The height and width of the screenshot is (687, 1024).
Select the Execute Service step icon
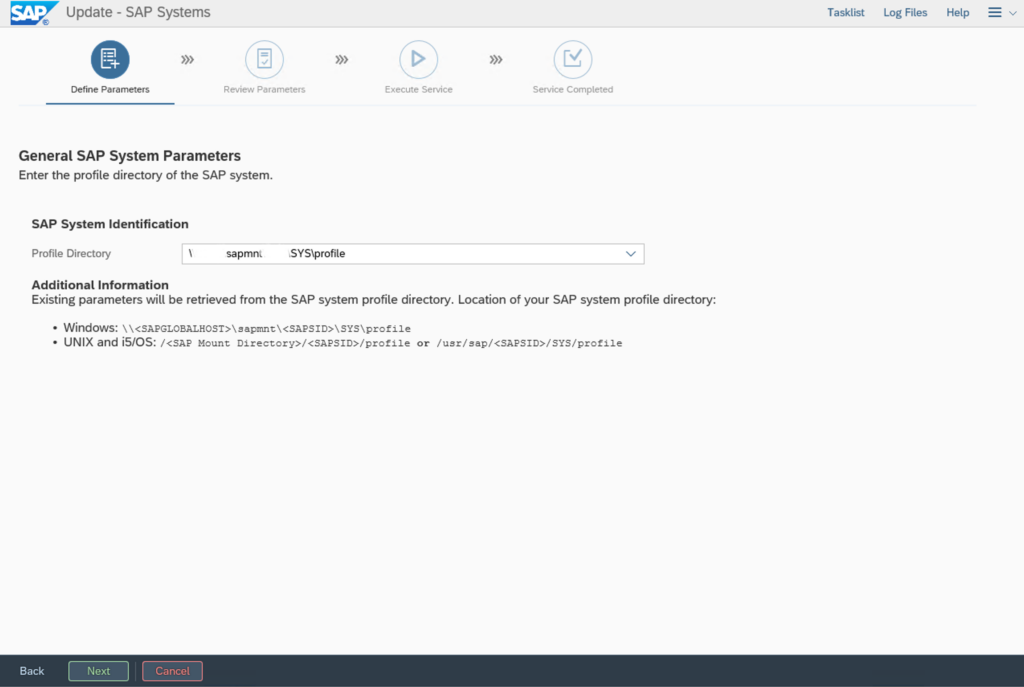419,59
